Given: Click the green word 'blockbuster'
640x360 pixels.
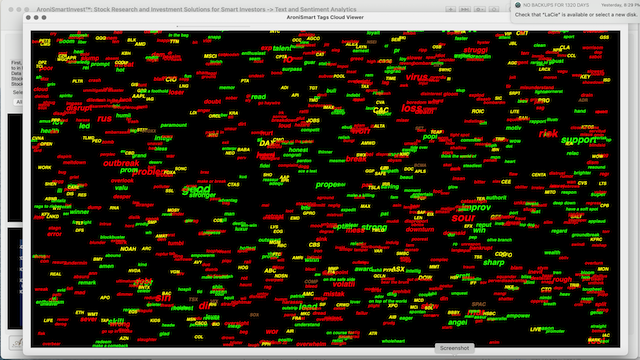Looking at the screenshot, I should (113, 237).
